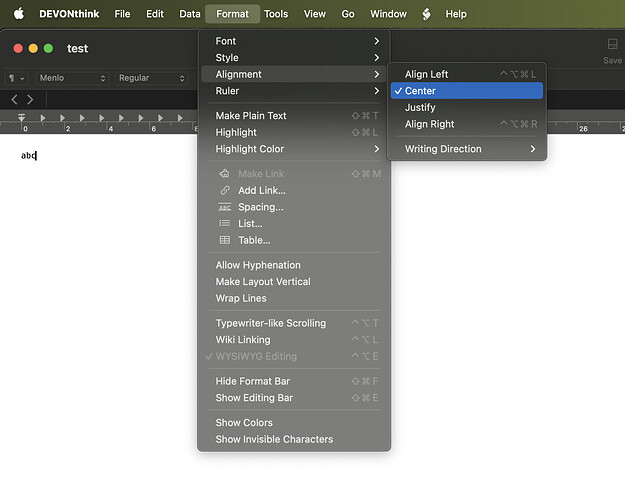
Task: Click the script menu icon in menu bar
Action: coord(426,14)
